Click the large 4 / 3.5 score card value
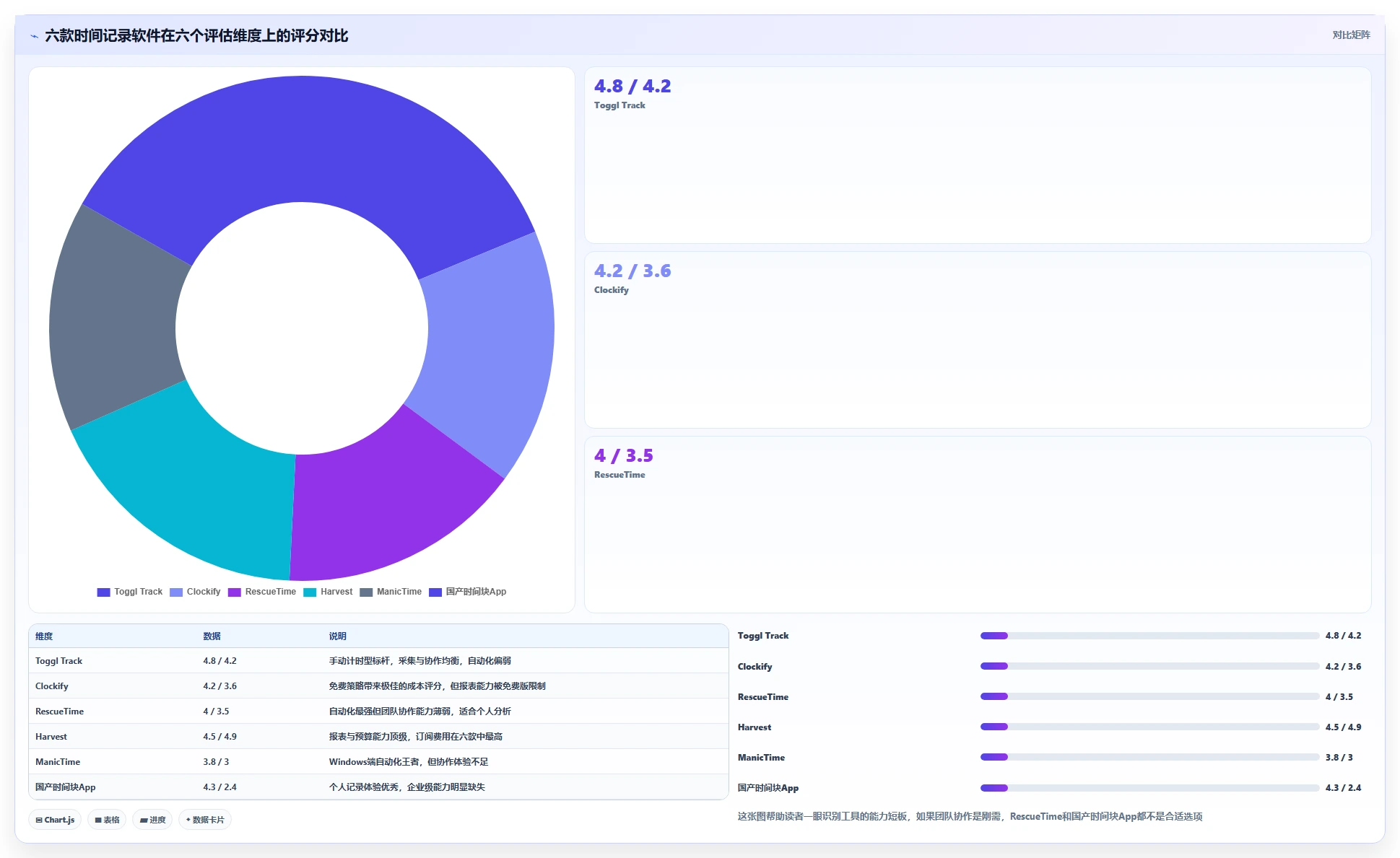Viewport: 1400px width, 858px height. click(x=624, y=456)
